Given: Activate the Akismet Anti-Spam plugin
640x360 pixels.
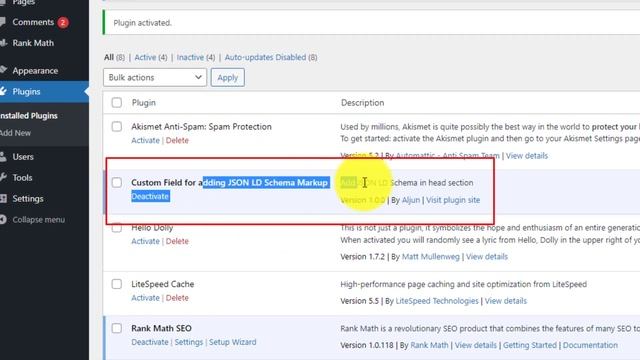Looking at the screenshot, I should click(x=145, y=140).
